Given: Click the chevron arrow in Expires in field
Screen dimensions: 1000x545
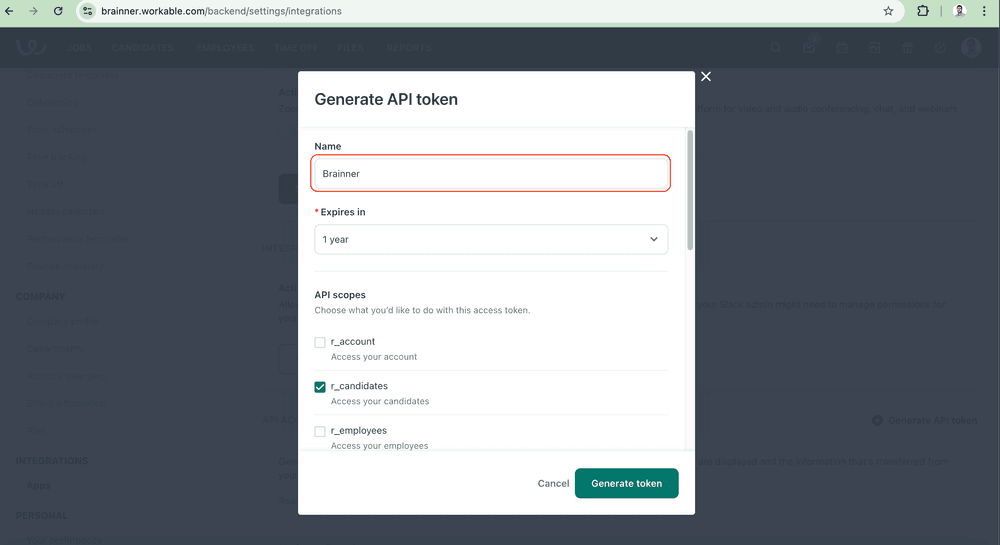Looking at the screenshot, I should click(x=654, y=239).
